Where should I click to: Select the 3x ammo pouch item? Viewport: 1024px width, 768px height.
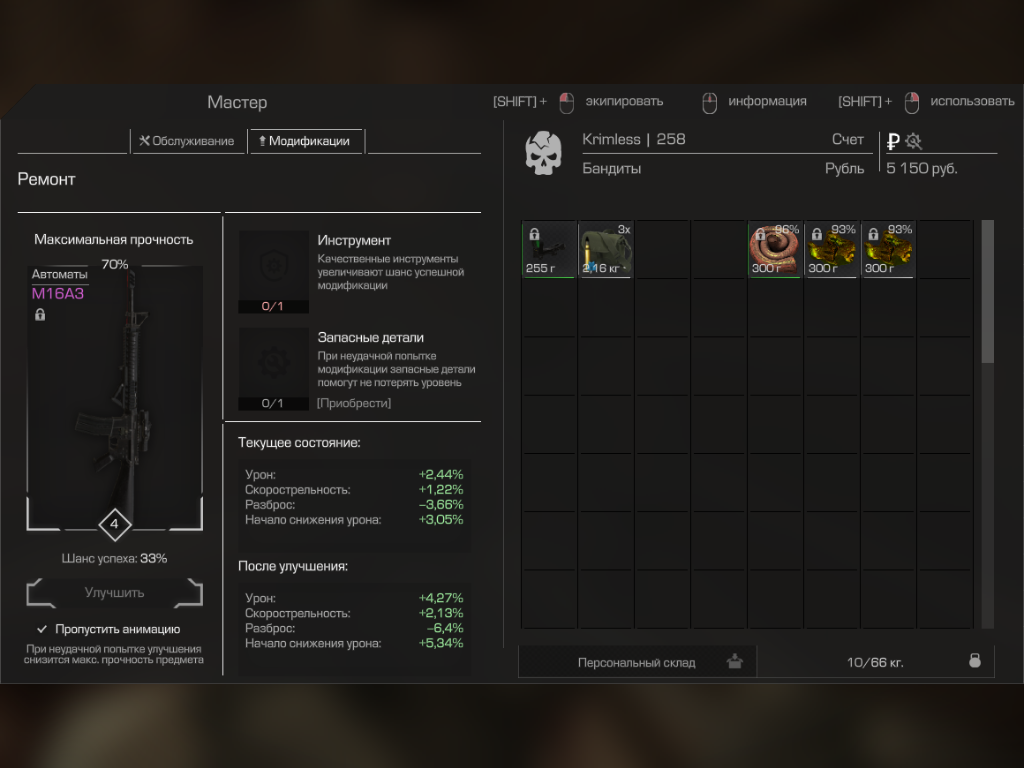605,249
